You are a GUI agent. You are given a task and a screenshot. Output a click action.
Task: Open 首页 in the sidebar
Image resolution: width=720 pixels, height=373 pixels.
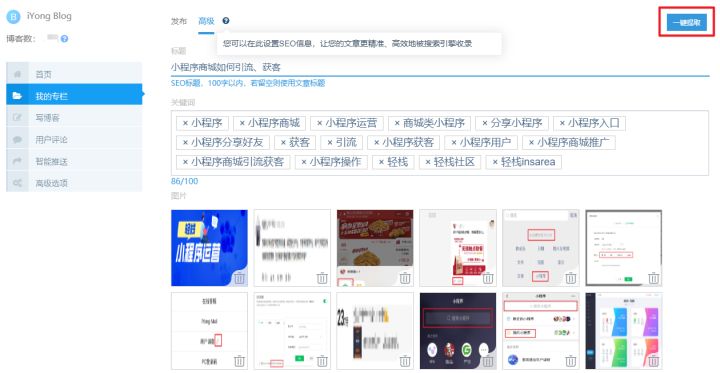(74, 73)
